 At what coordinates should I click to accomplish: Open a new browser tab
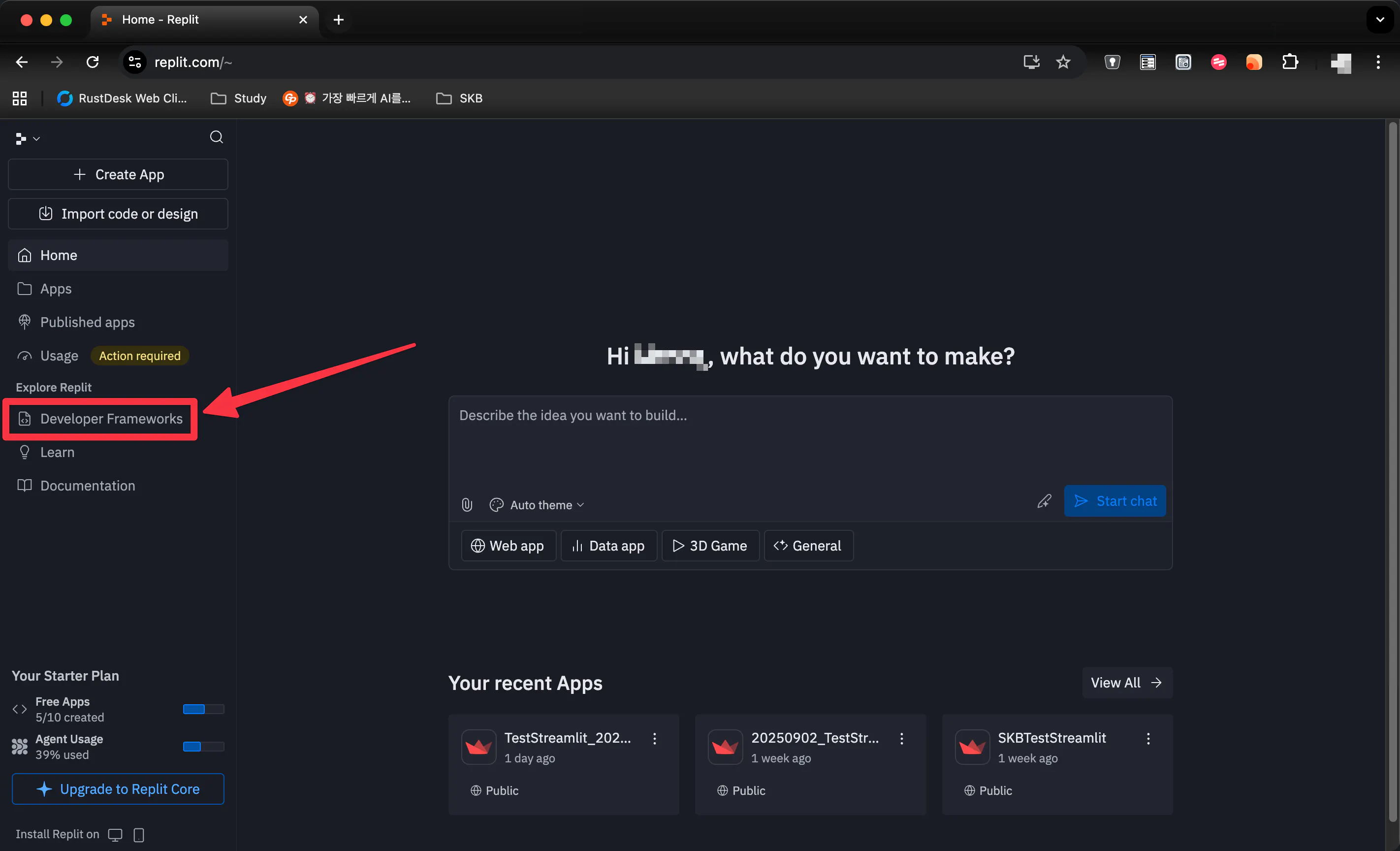tap(339, 20)
